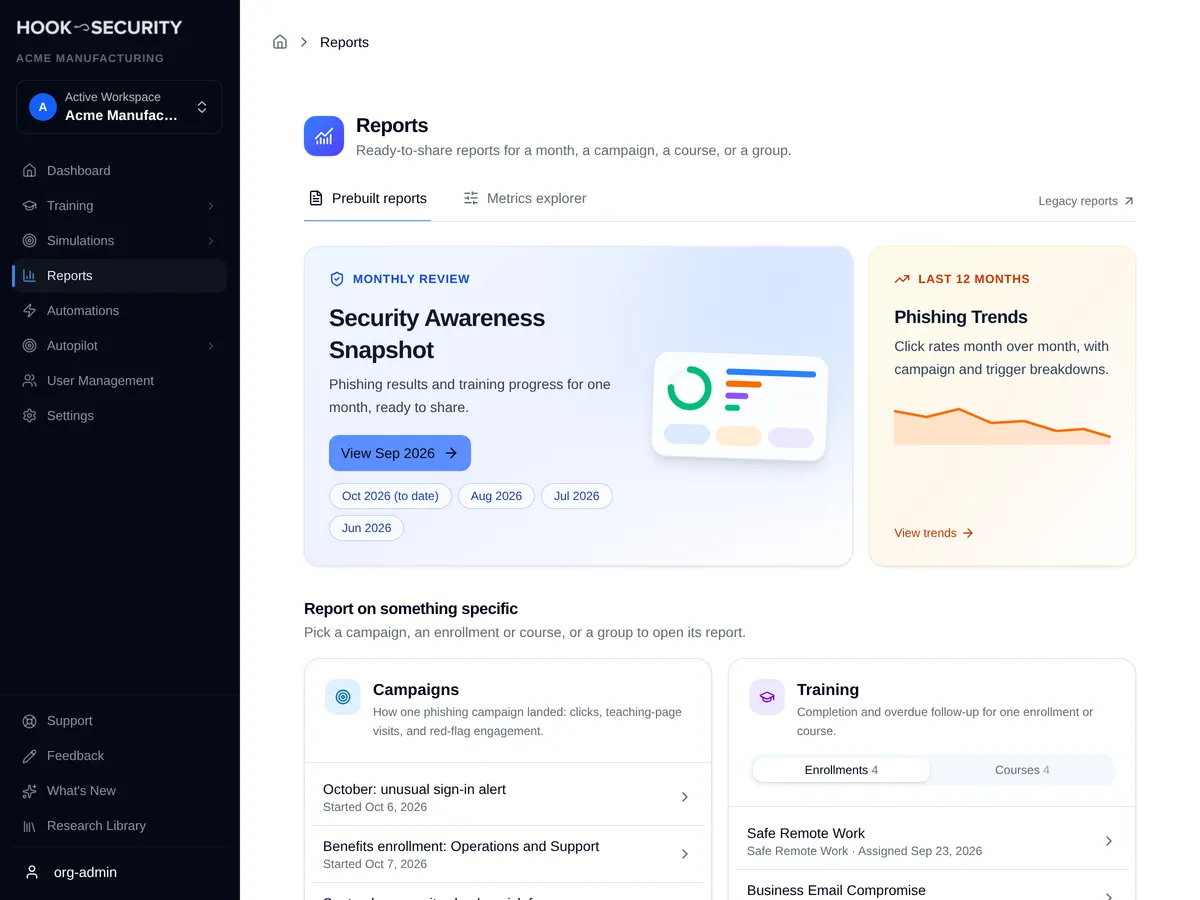
Task: Click the Hook Security logo
Action: 99,28
